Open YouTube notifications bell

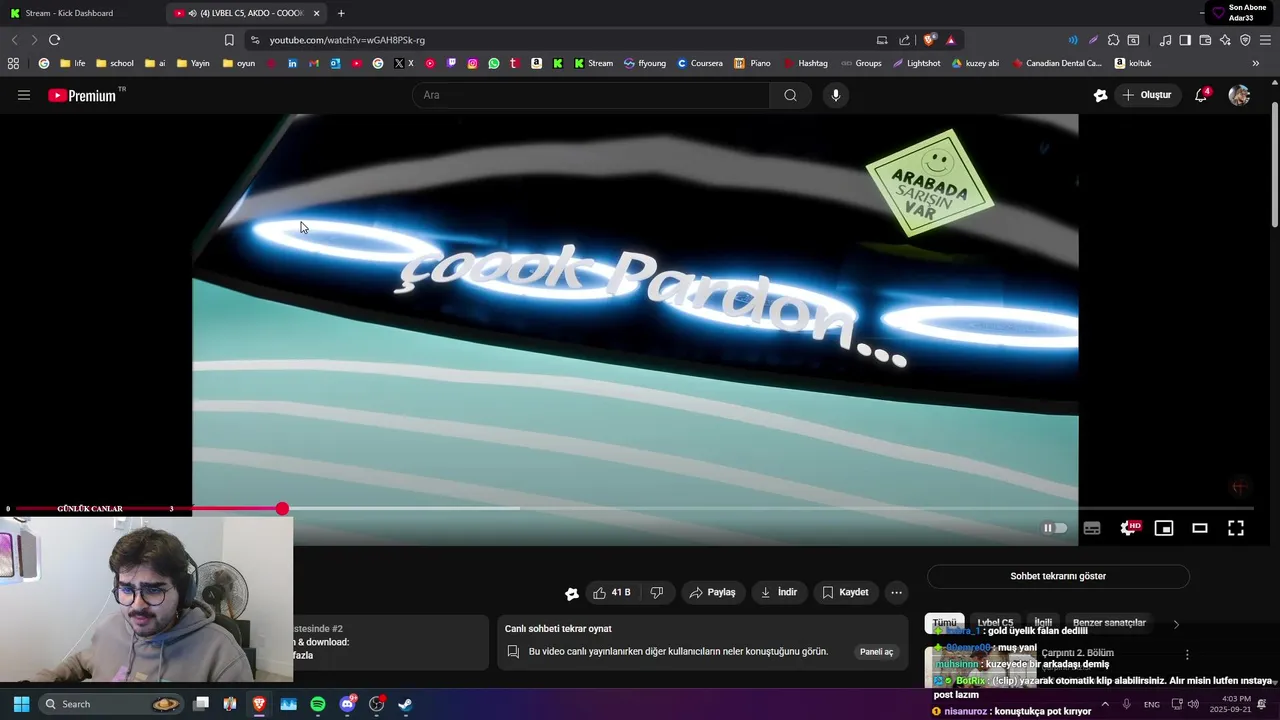pyautogui.click(x=1201, y=95)
